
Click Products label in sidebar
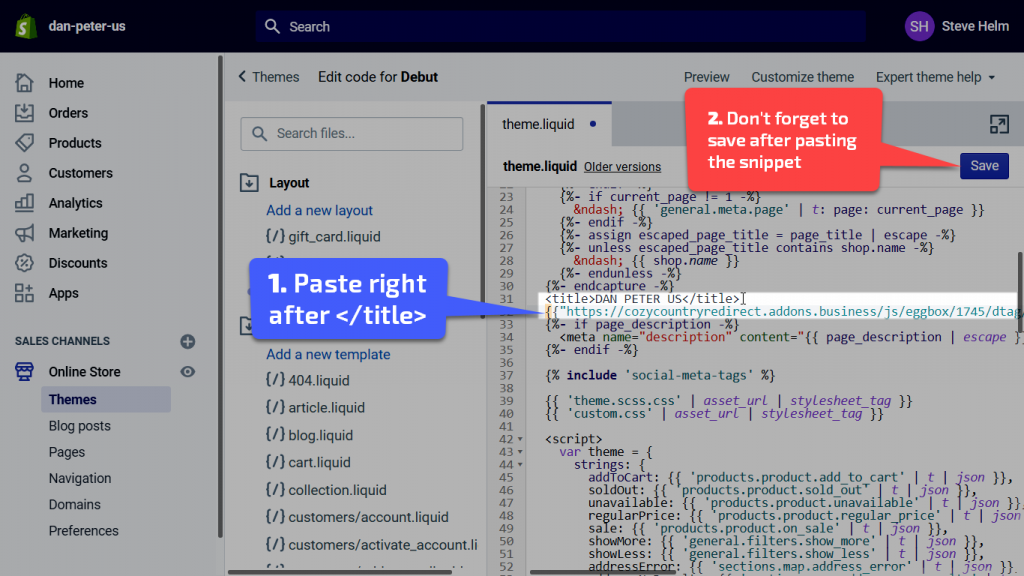[x=75, y=143]
